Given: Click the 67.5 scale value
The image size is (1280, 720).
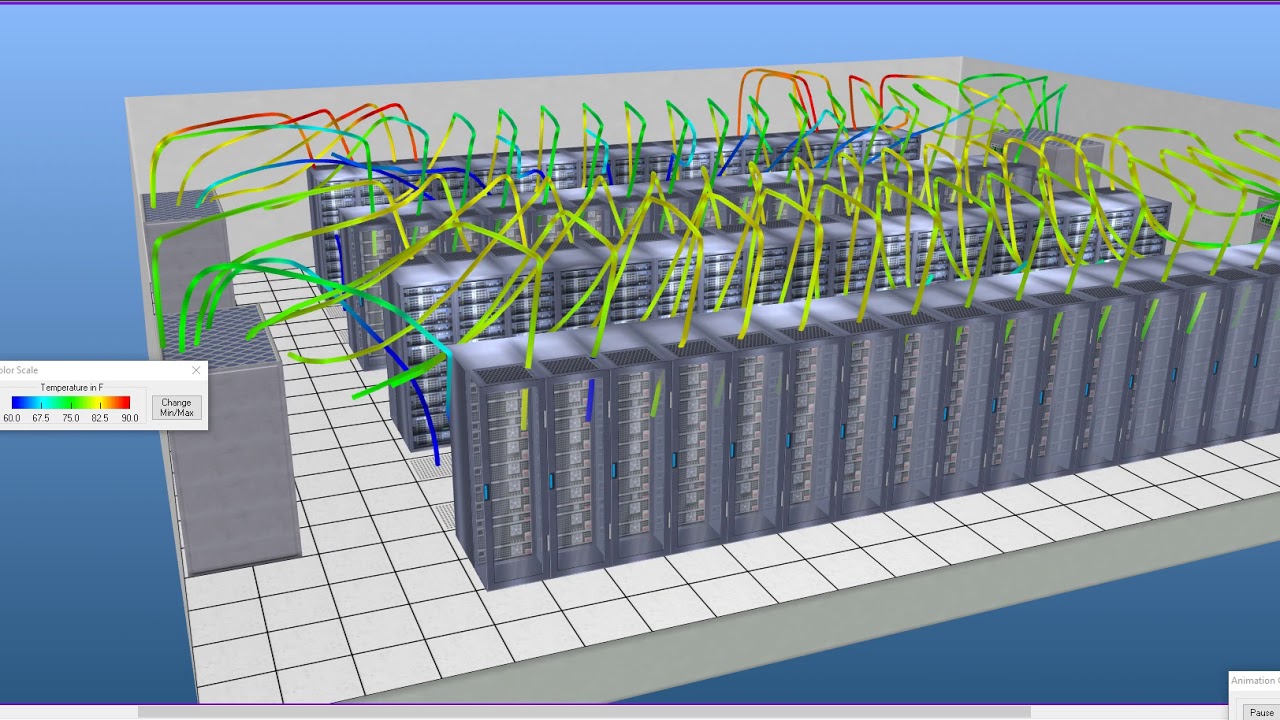Looking at the screenshot, I should coord(41,418).
